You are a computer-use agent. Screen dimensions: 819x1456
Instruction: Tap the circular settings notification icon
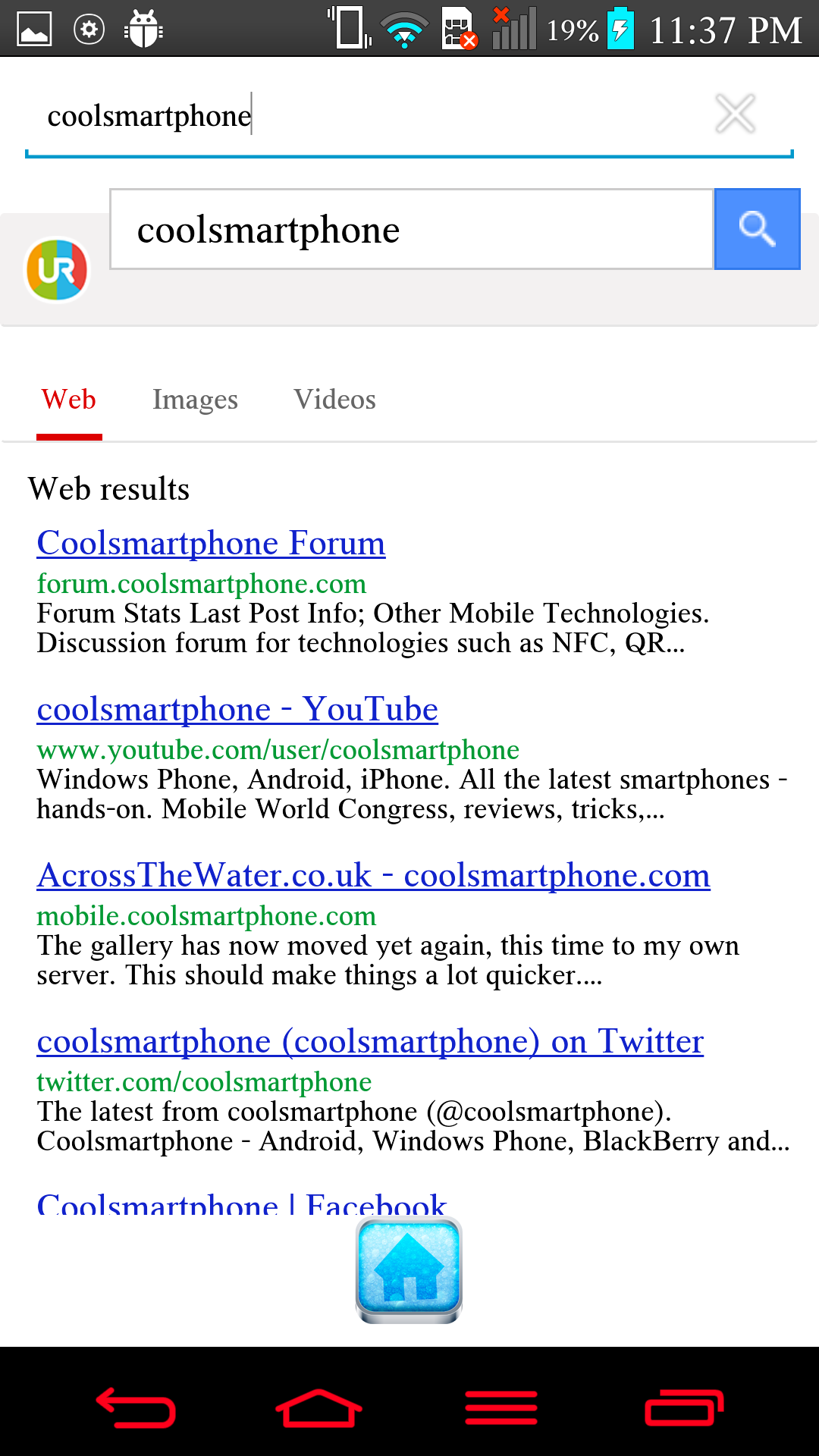pyautogui.click(x=89, y=30)
